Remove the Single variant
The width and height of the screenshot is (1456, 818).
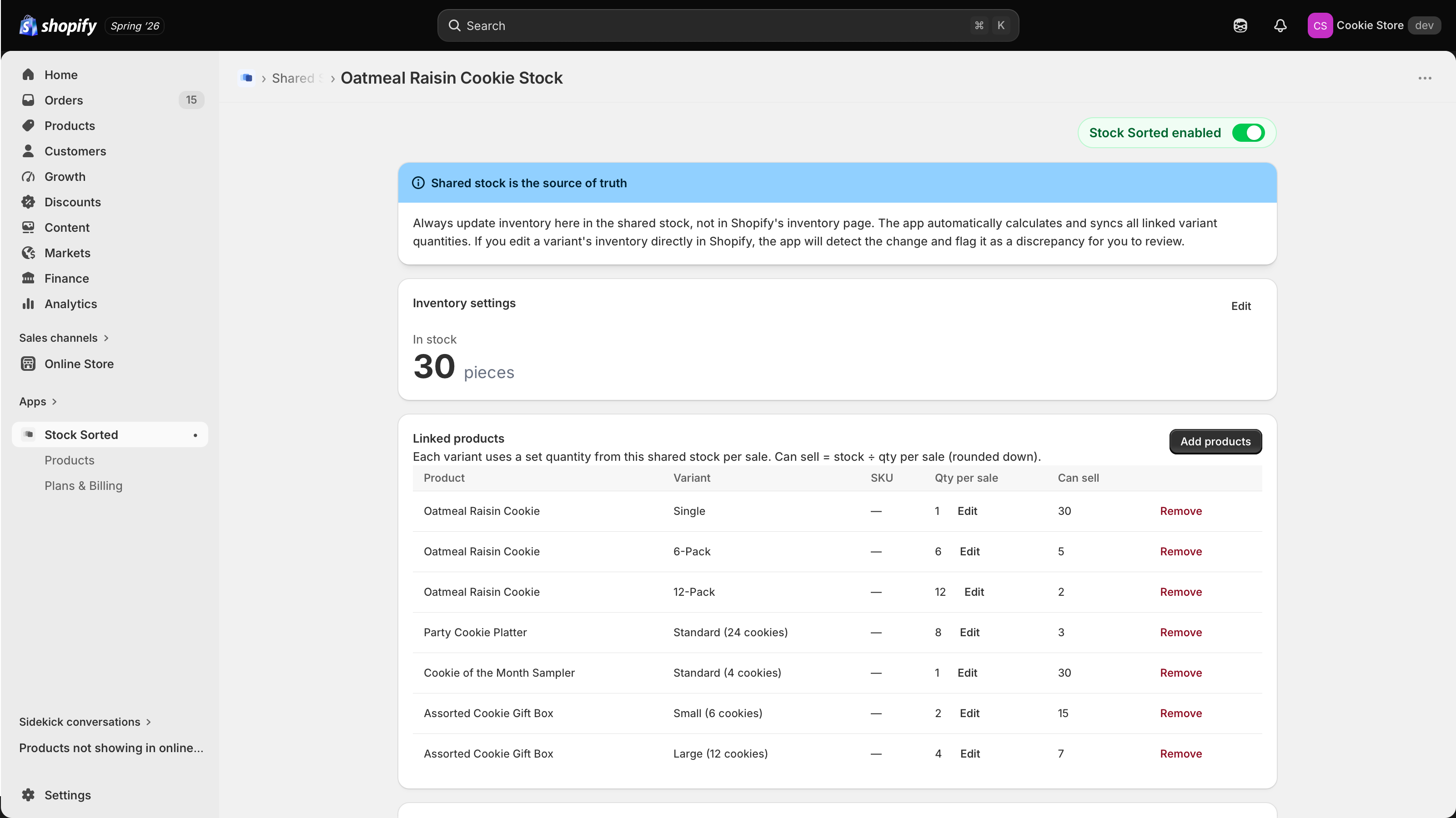click(x=1181, y=511)
